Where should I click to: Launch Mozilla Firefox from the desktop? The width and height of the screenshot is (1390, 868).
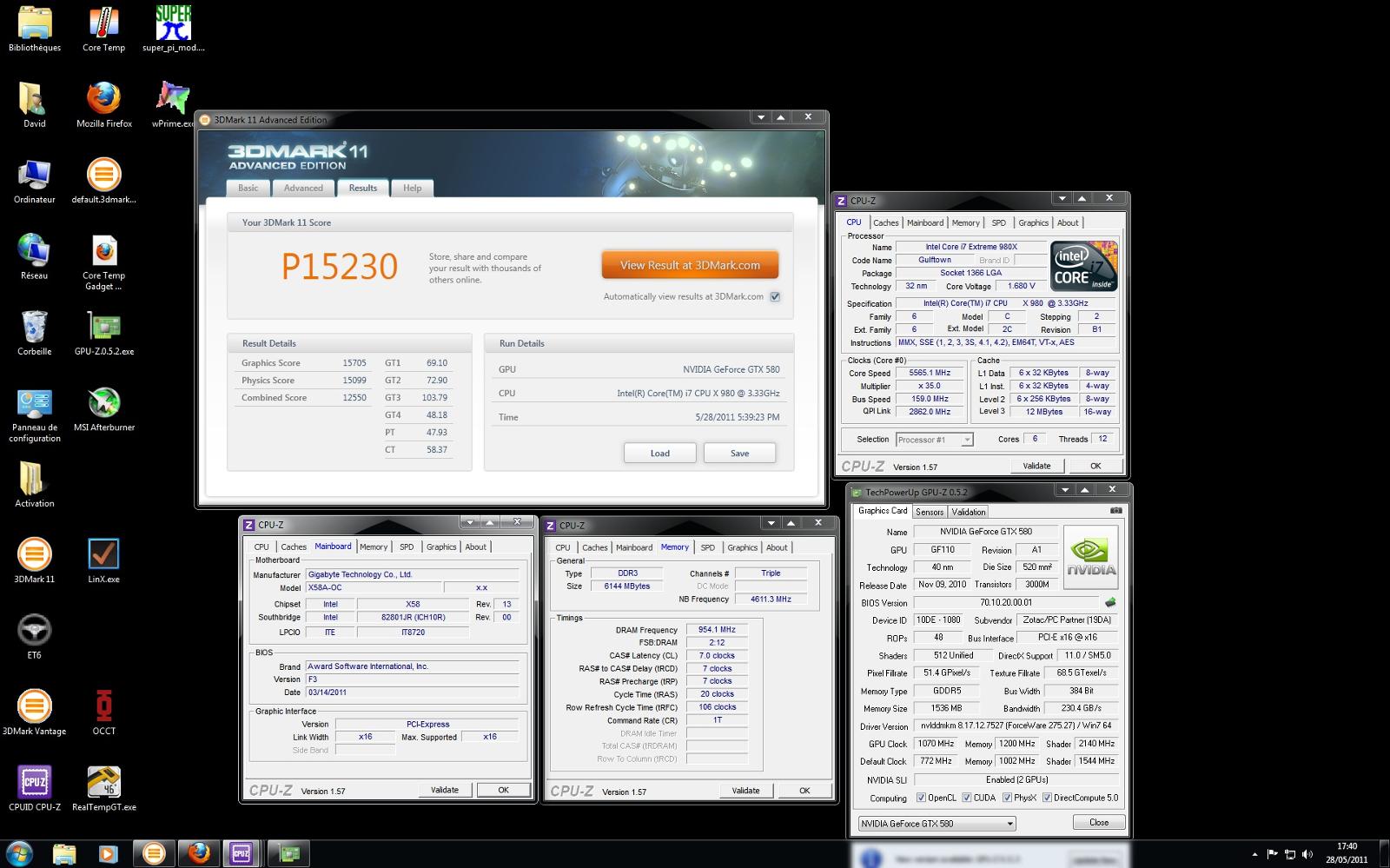click(104, 105)
